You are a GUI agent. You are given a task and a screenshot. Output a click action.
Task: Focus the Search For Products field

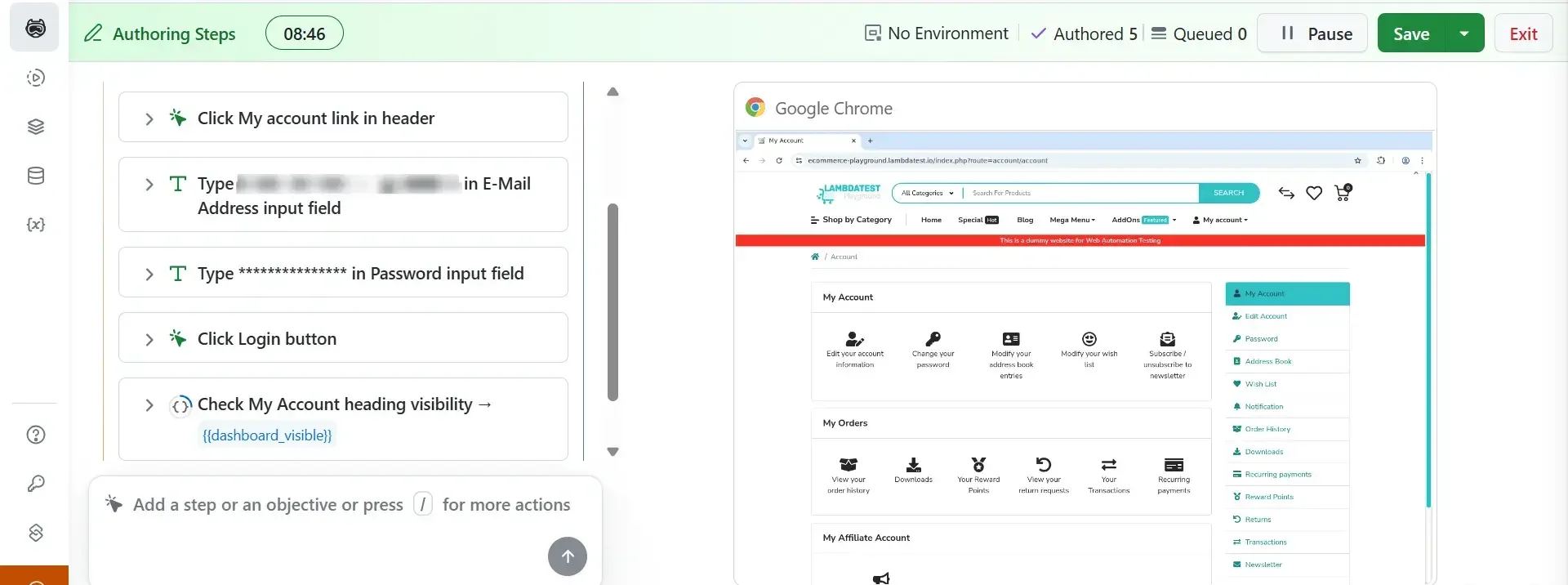[x=1081, y=193]
